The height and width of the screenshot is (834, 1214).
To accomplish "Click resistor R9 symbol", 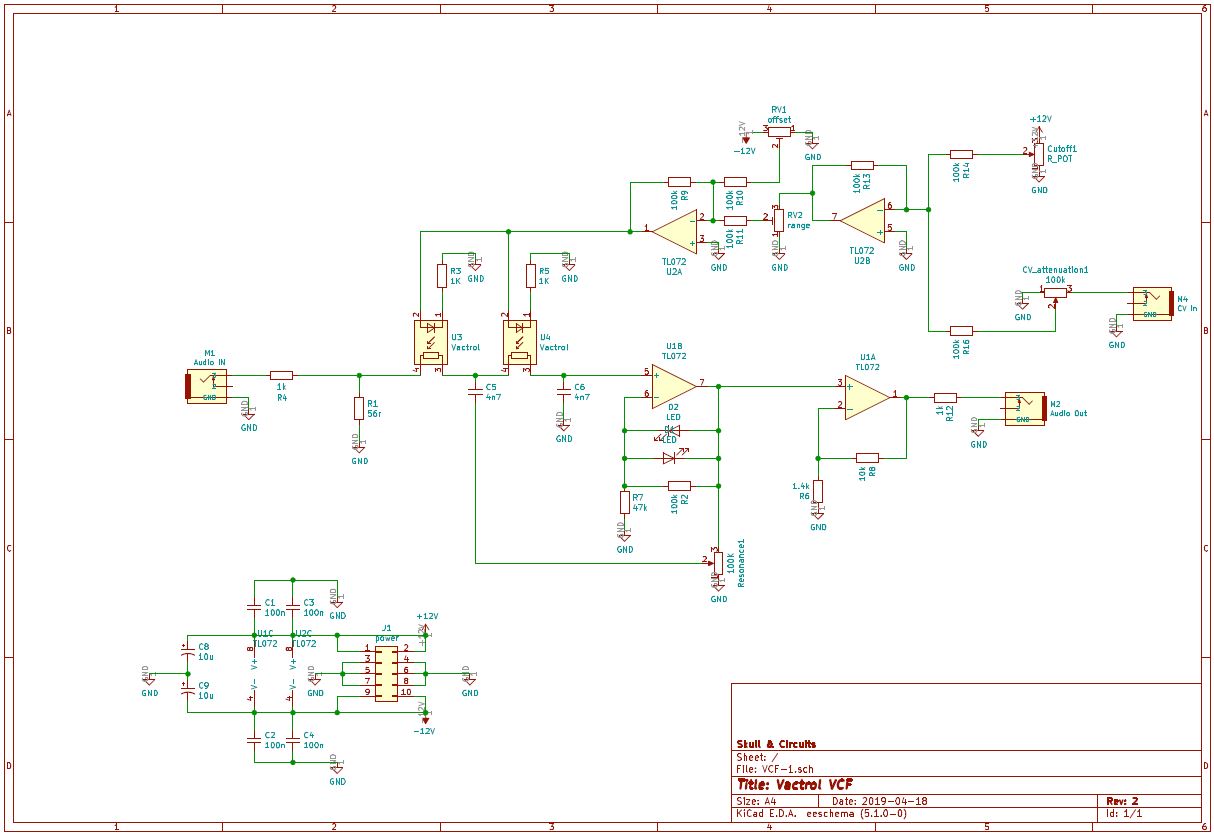I will (679, 182).
